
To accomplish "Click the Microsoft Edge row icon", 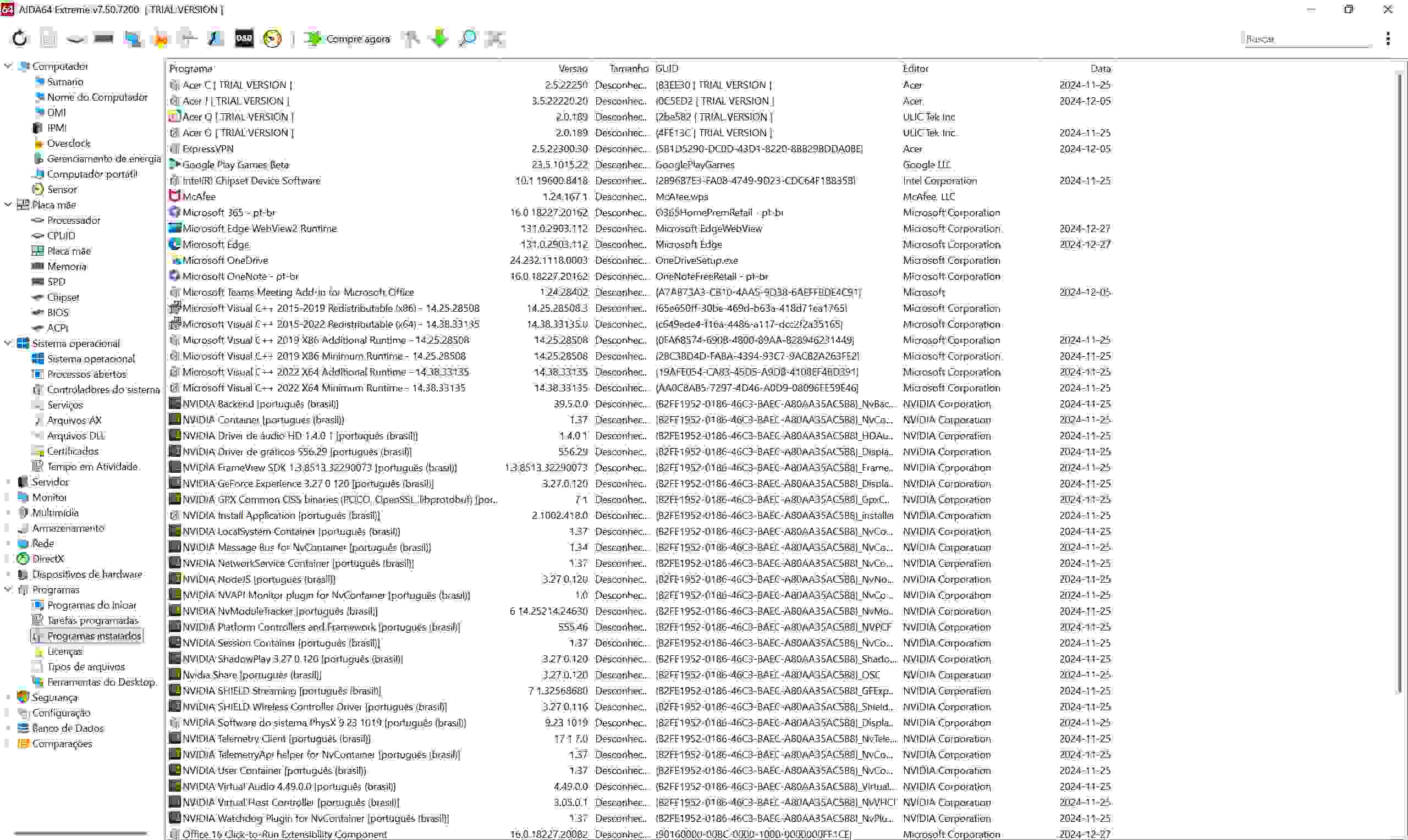I will point(174,244).
